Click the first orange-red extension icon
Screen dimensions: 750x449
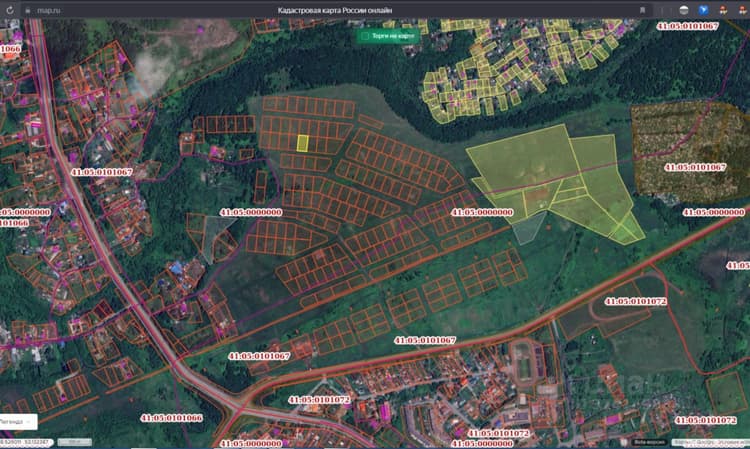(x=724, y=10)
